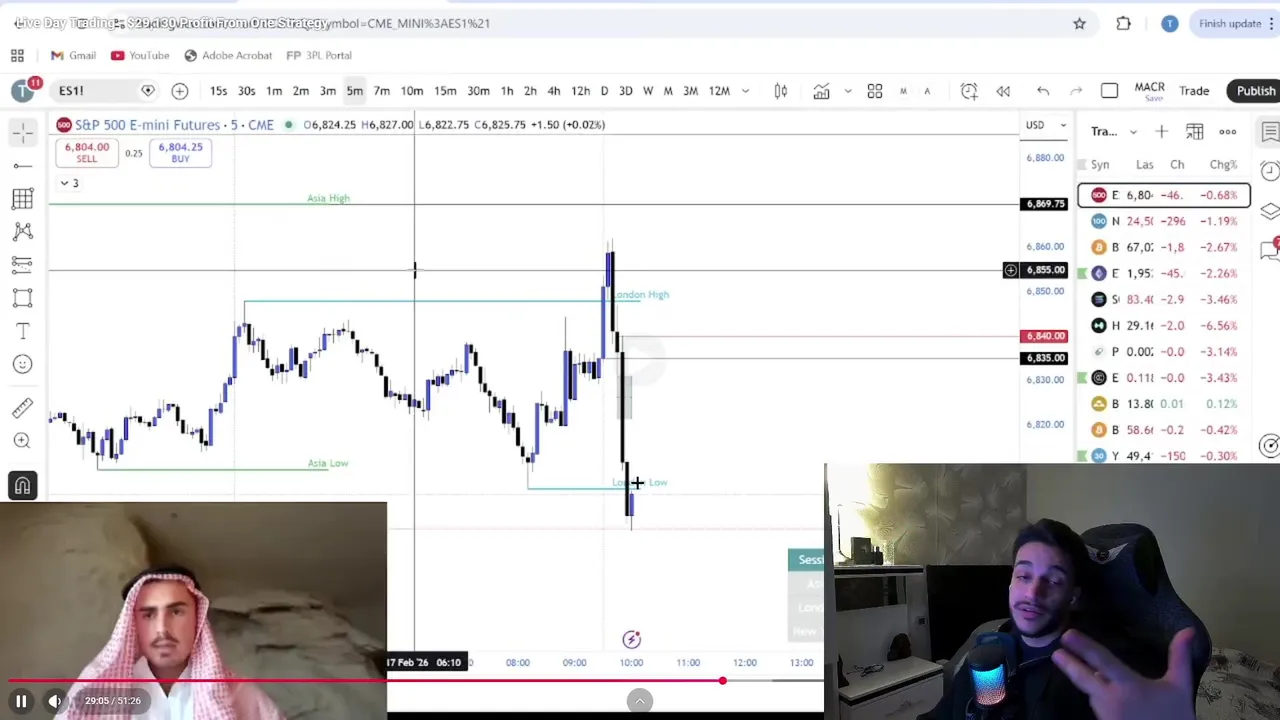Click the 6,804.00 SELL button
1280x720 pixels.
pyautogui.click(x=87, y=152)
